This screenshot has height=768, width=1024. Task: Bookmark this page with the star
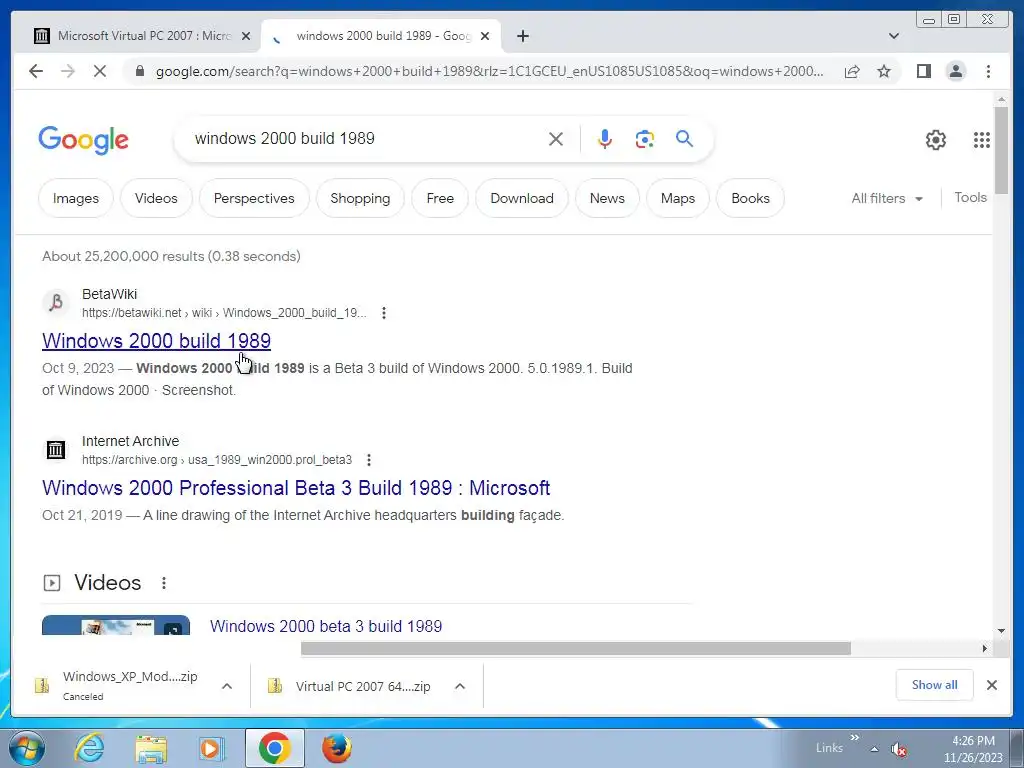pos(884,71)
